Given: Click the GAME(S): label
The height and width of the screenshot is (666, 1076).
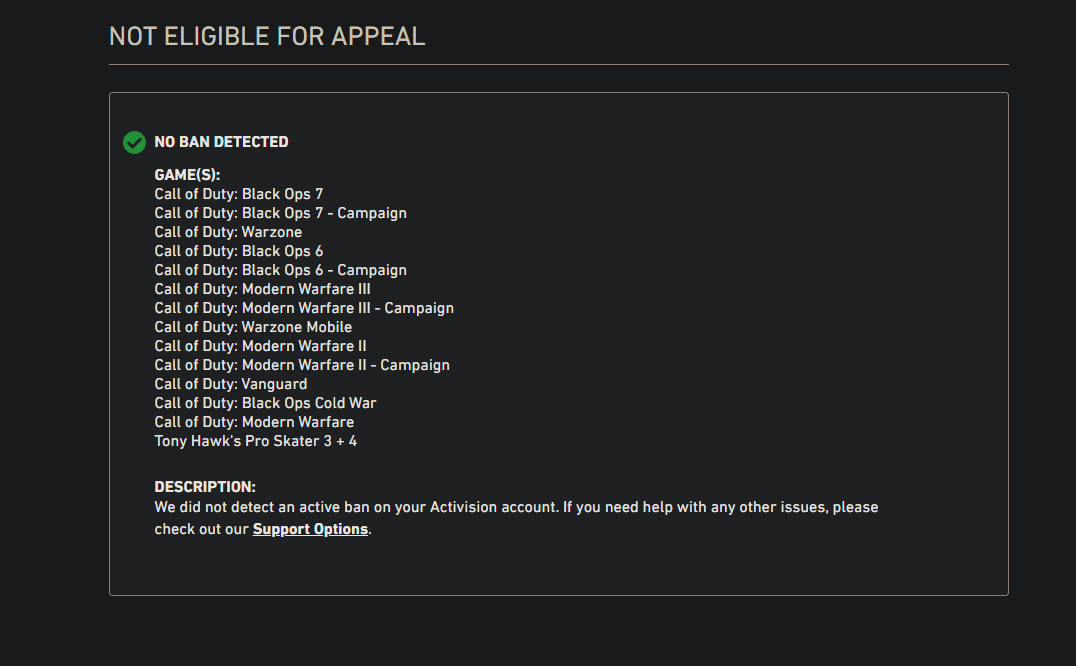Looking at the screenshot, I should point(187,175).
